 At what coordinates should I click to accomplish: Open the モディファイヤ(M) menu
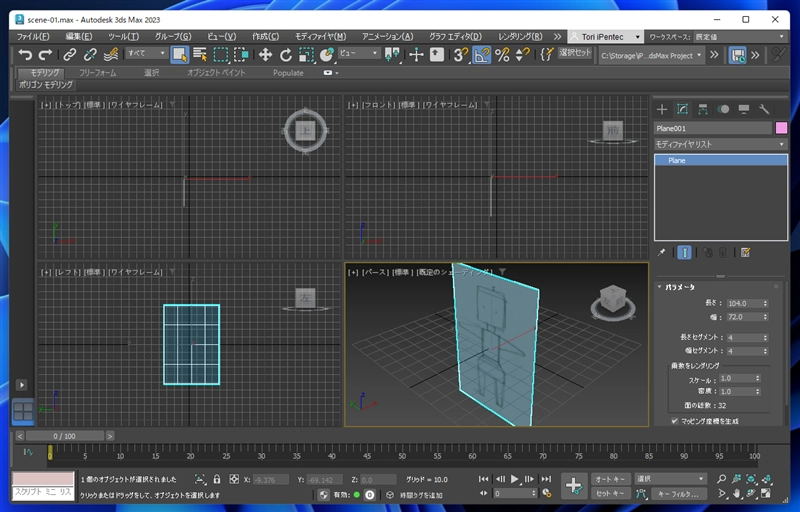pyautogui.click(x=320, y=37)
